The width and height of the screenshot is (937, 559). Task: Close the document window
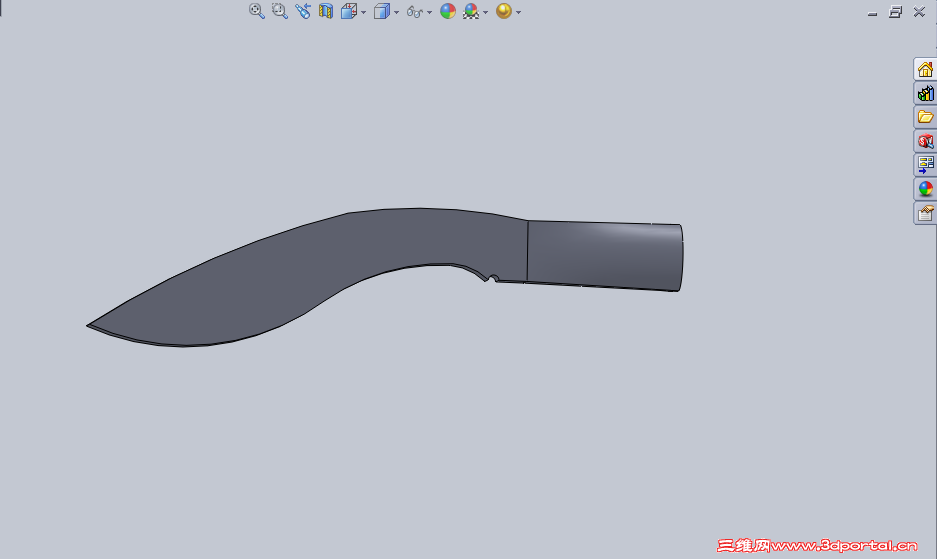click(x=919, y=11)
